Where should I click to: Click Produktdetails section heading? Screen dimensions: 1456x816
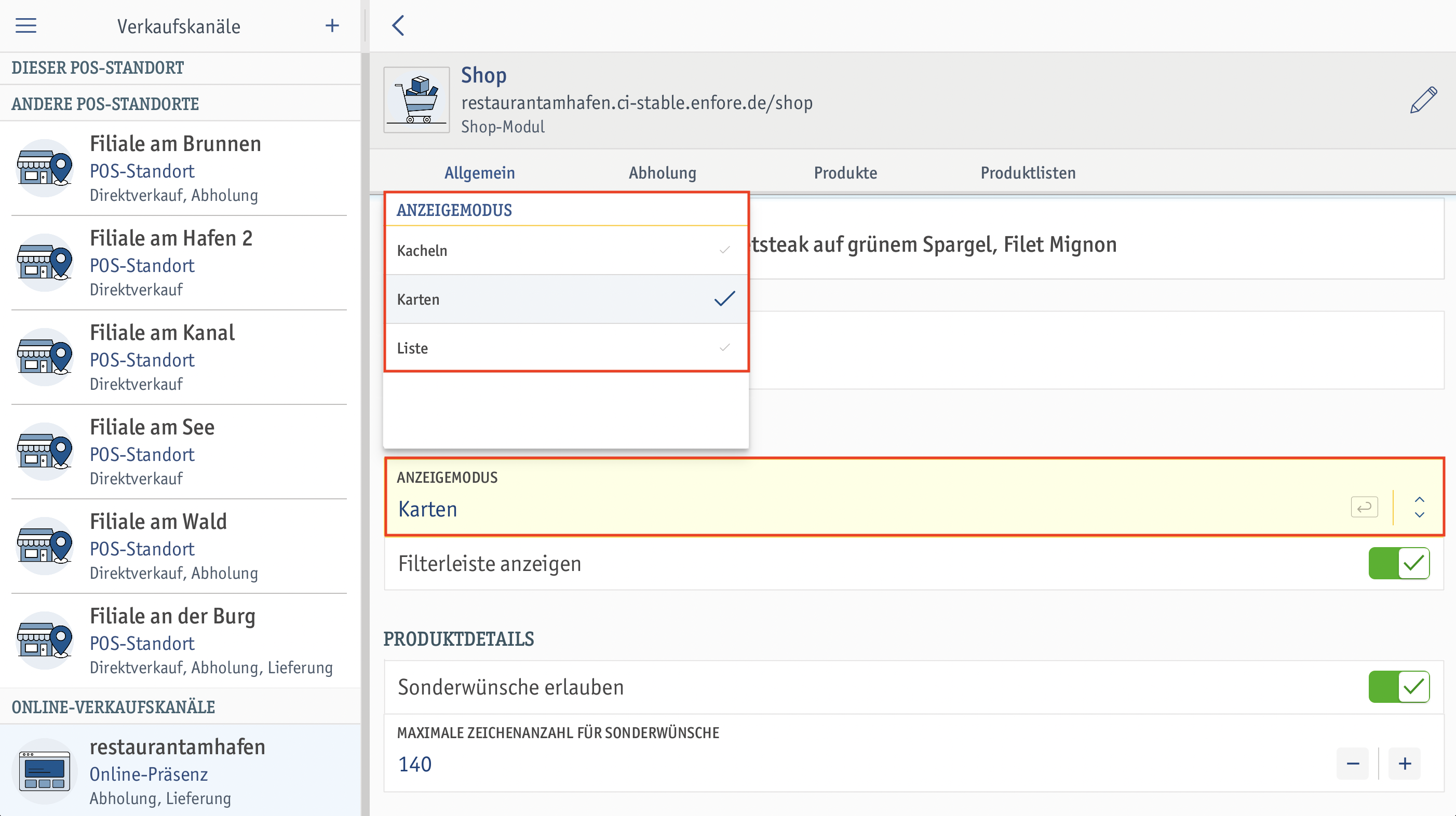[x=459, y=638]
